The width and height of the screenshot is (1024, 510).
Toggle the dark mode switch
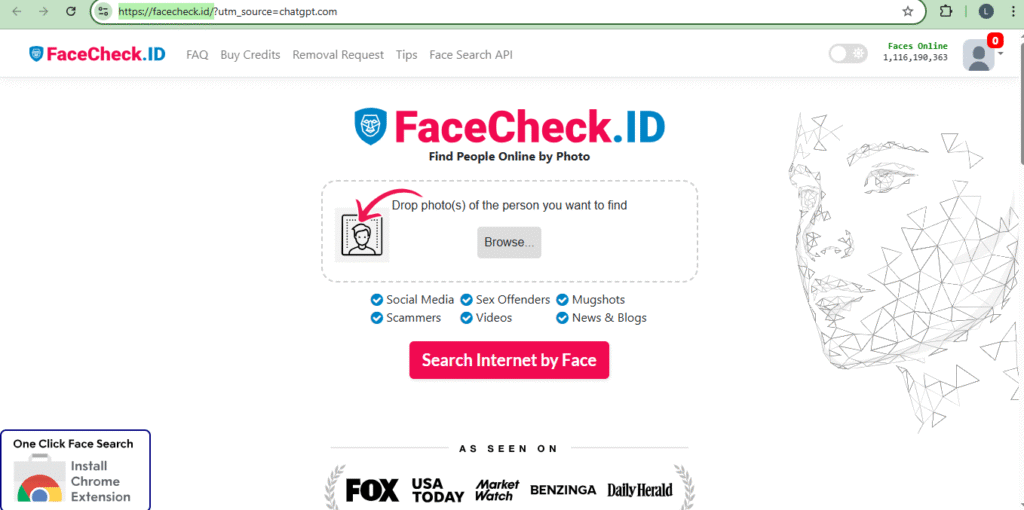point(848,54)
